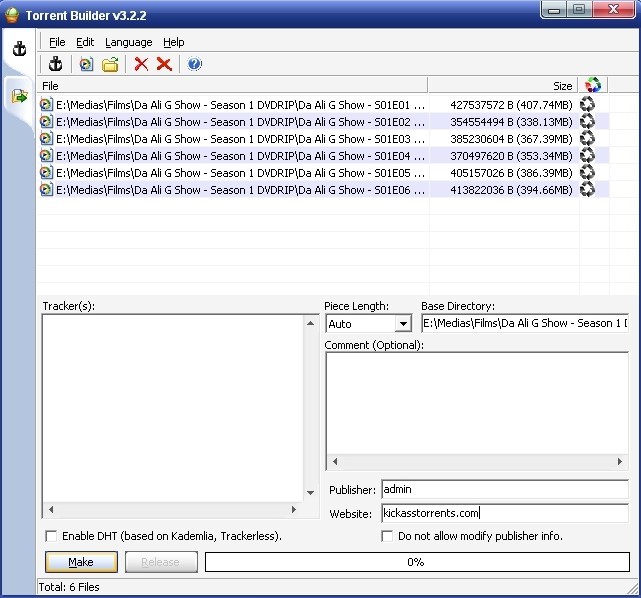Click size cell 354554494 B (338.13MB)
This screenshot has width=641, height=598.
point(511,122)
